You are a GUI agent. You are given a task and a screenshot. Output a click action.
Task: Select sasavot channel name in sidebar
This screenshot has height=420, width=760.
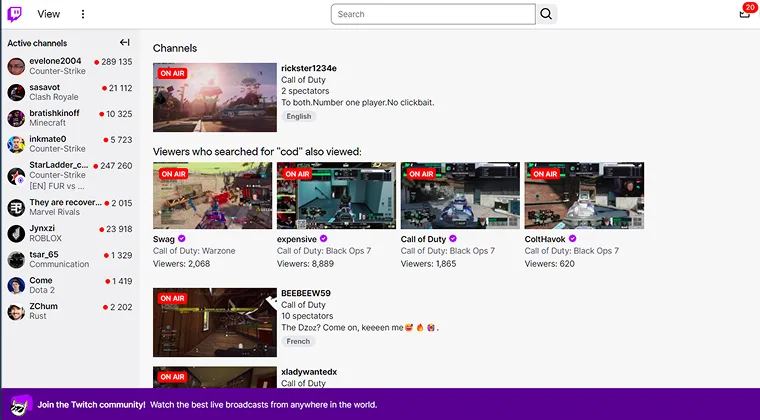pos(45,87)
